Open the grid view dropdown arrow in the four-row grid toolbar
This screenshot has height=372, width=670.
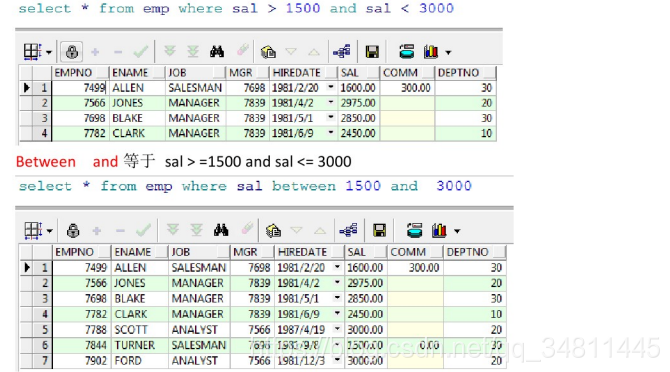(x=49, y=53)
